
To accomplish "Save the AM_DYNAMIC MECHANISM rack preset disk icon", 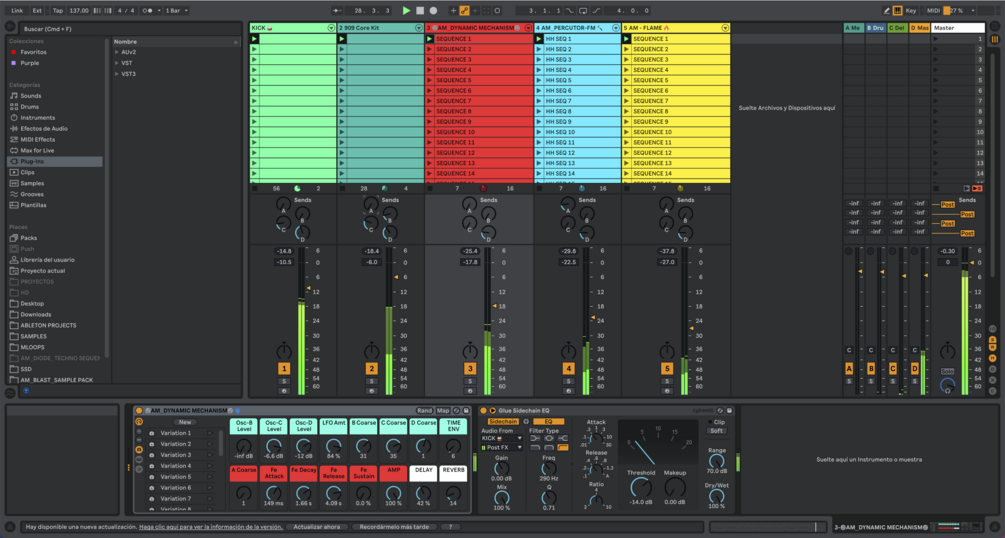I will 466,410.
